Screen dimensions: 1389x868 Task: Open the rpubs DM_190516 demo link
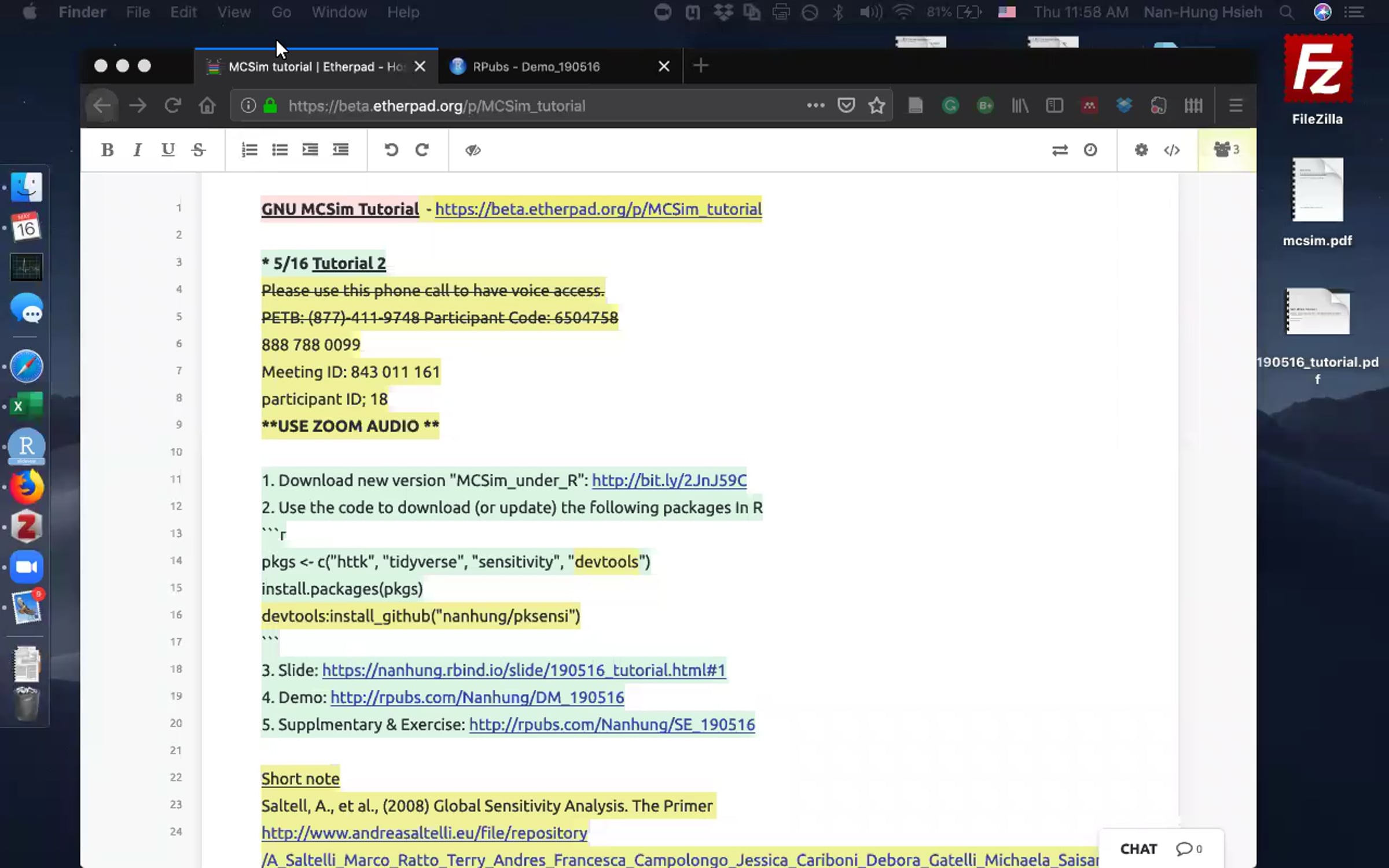pos(477,697)
